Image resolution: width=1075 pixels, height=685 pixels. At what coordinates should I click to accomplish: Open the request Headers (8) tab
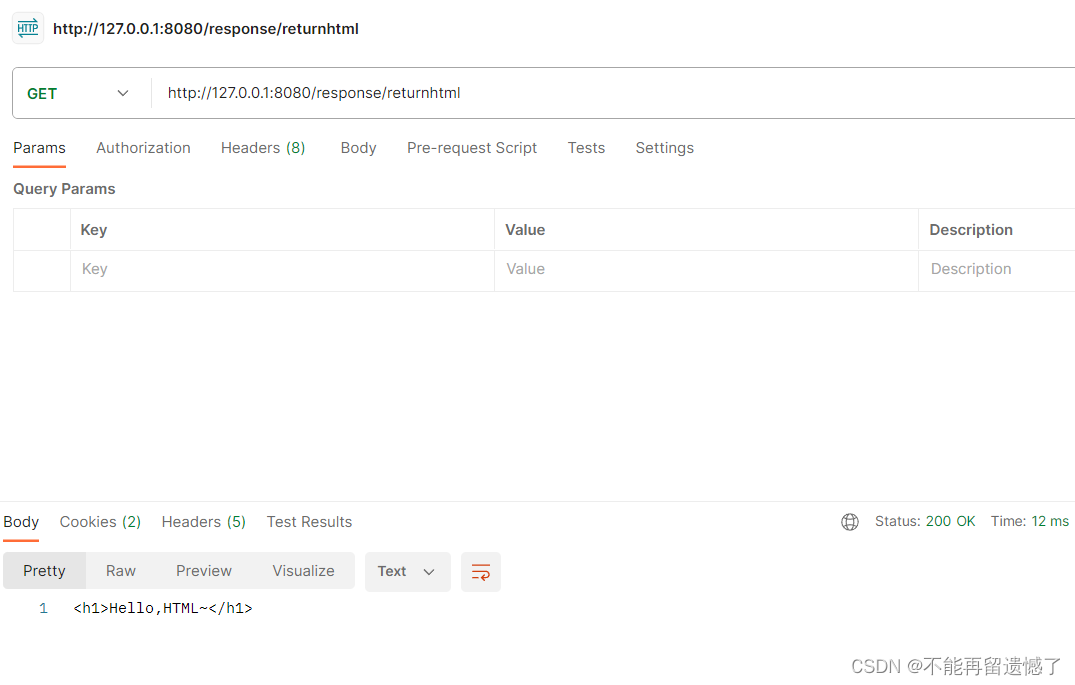point(263,148)
